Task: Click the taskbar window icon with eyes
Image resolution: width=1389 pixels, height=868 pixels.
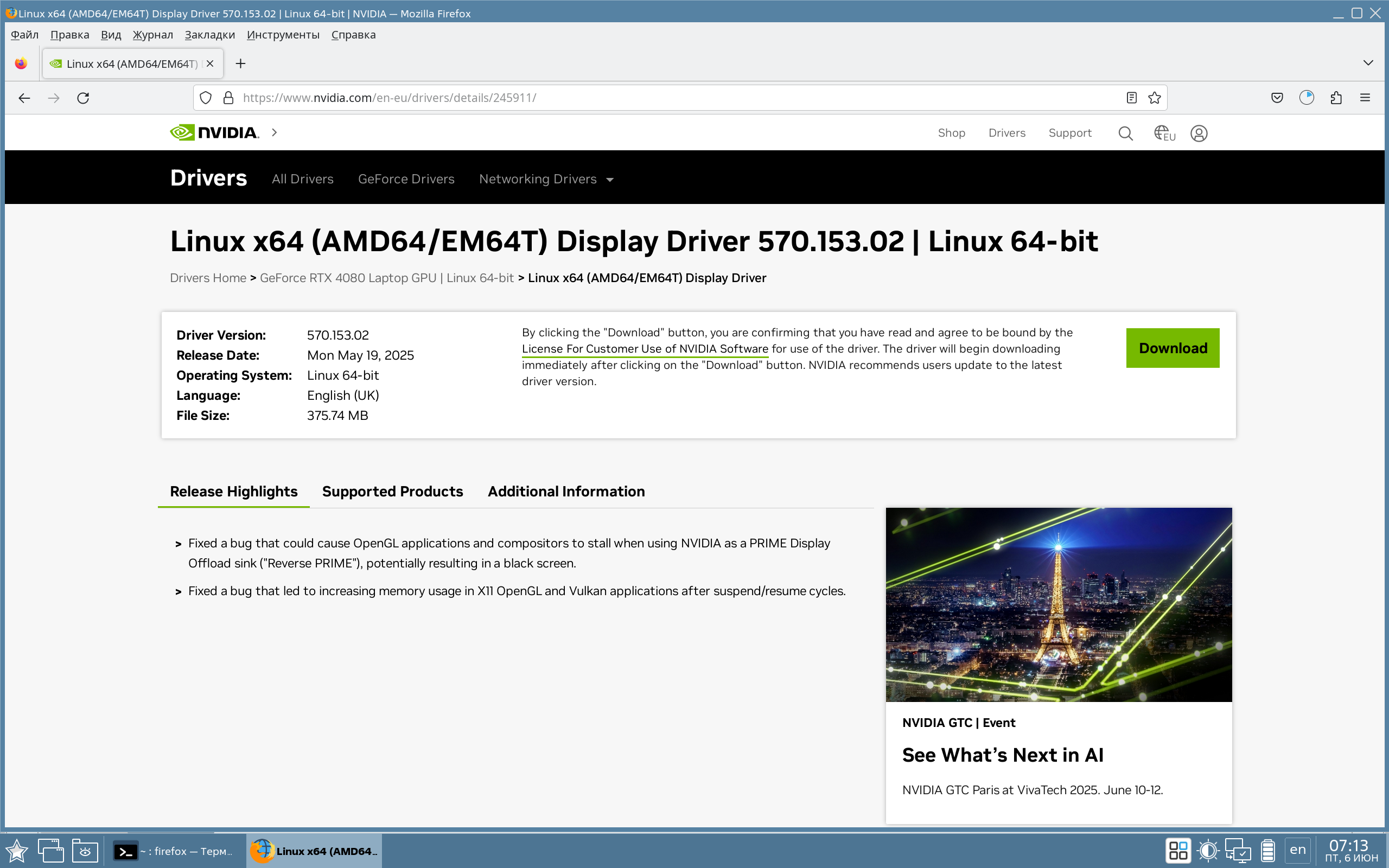Action: (x=85, y=850)
